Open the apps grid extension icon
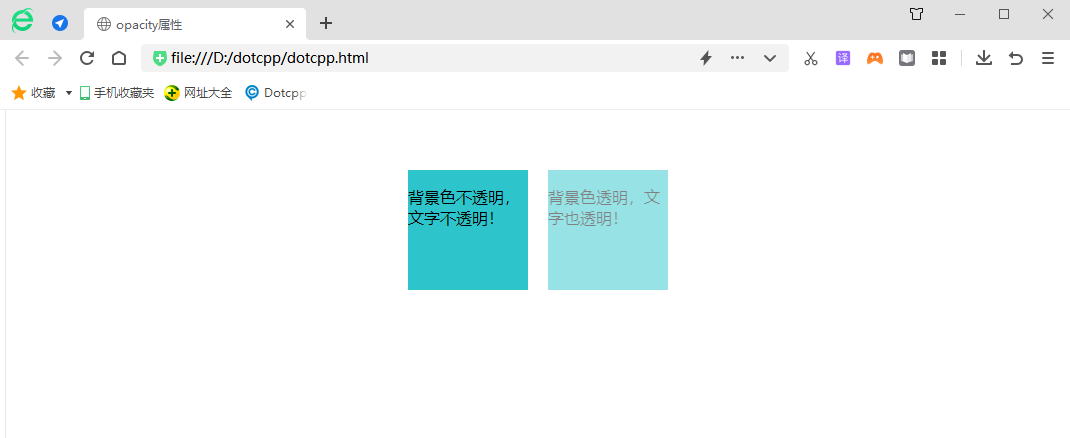Screen dimensions: 1070x438 pyautogui.click(x=938, y=58)
